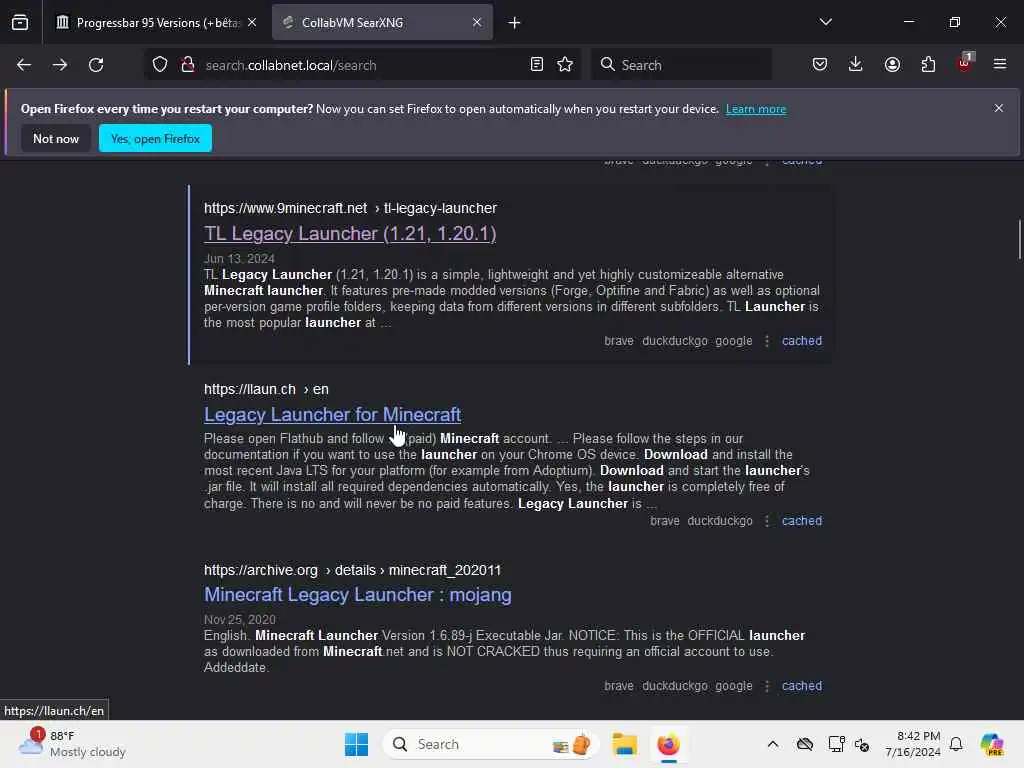The width and height of the screenshot is (1024, 768).
Task: Open Minecraft Legacy Launcher : mojang result
Action: click(358, 595)
